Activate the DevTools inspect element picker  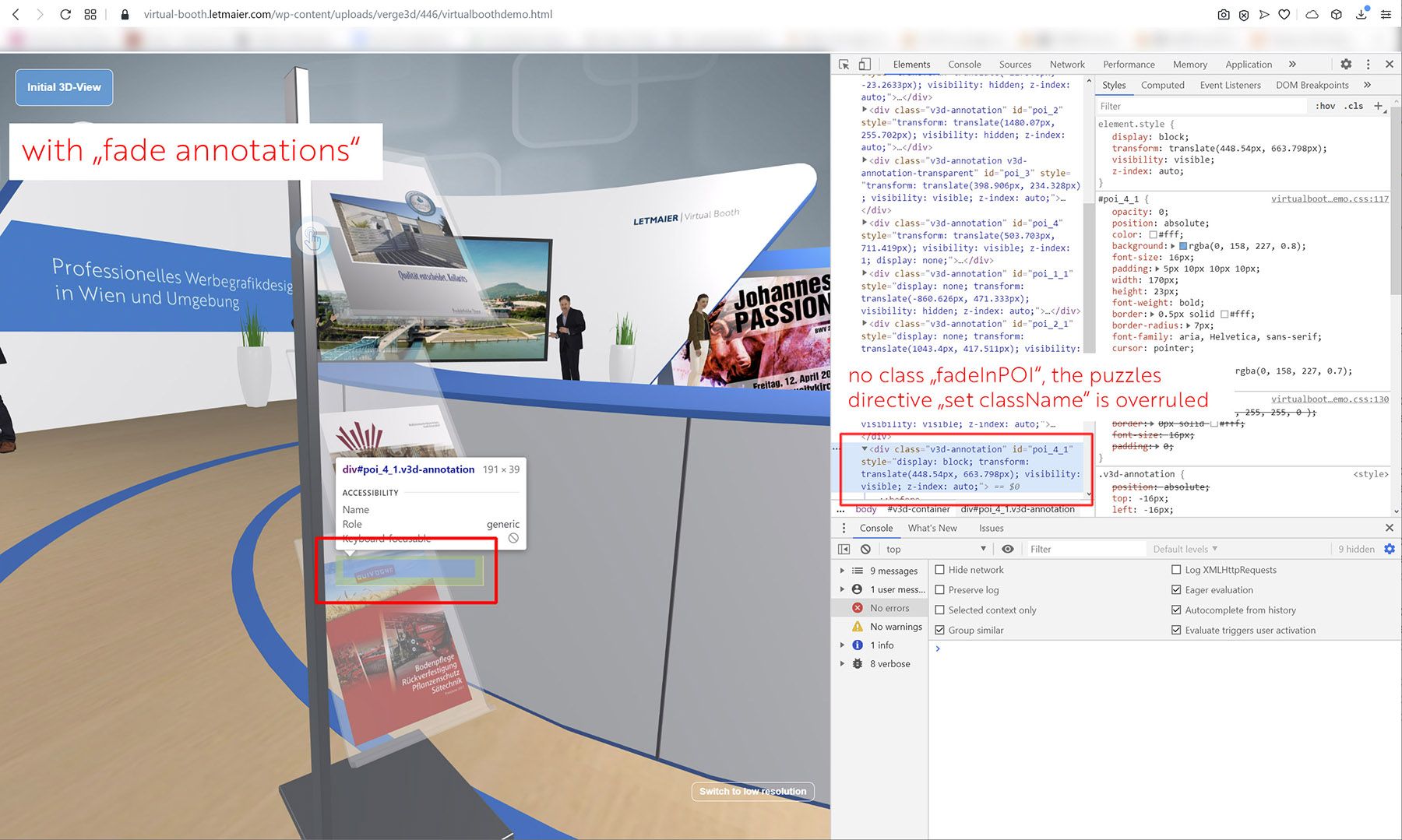point(844,64)
